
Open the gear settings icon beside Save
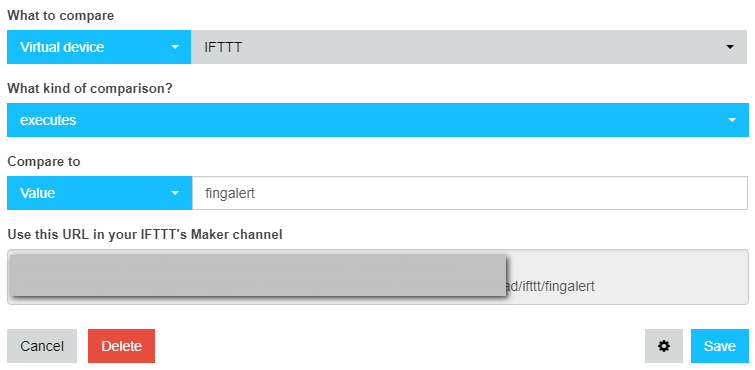(x=664, y=346)
